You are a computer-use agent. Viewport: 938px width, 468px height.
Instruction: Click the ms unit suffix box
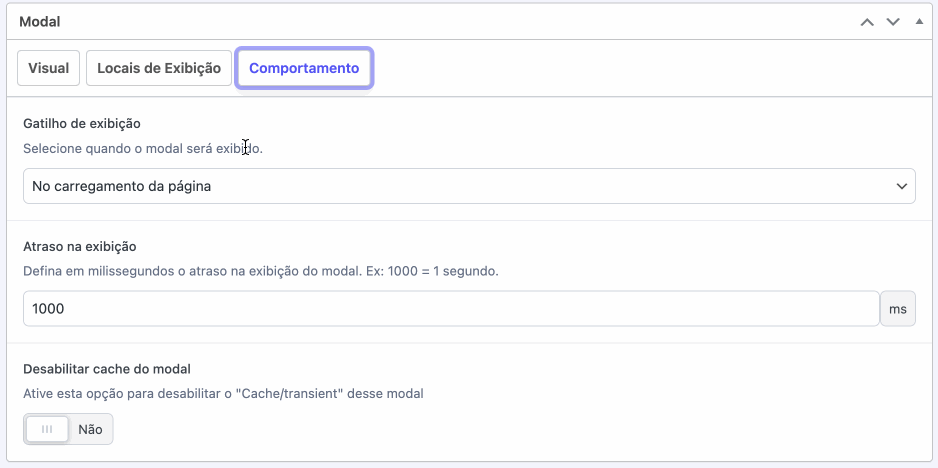(898, 309)
